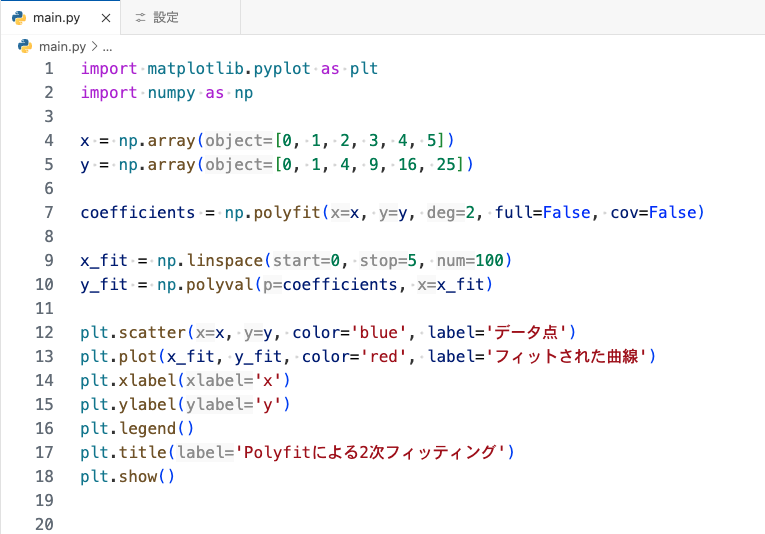The image size is (765, 534).
Task: Click 'plt' alias on line 1
Action: 364,69
